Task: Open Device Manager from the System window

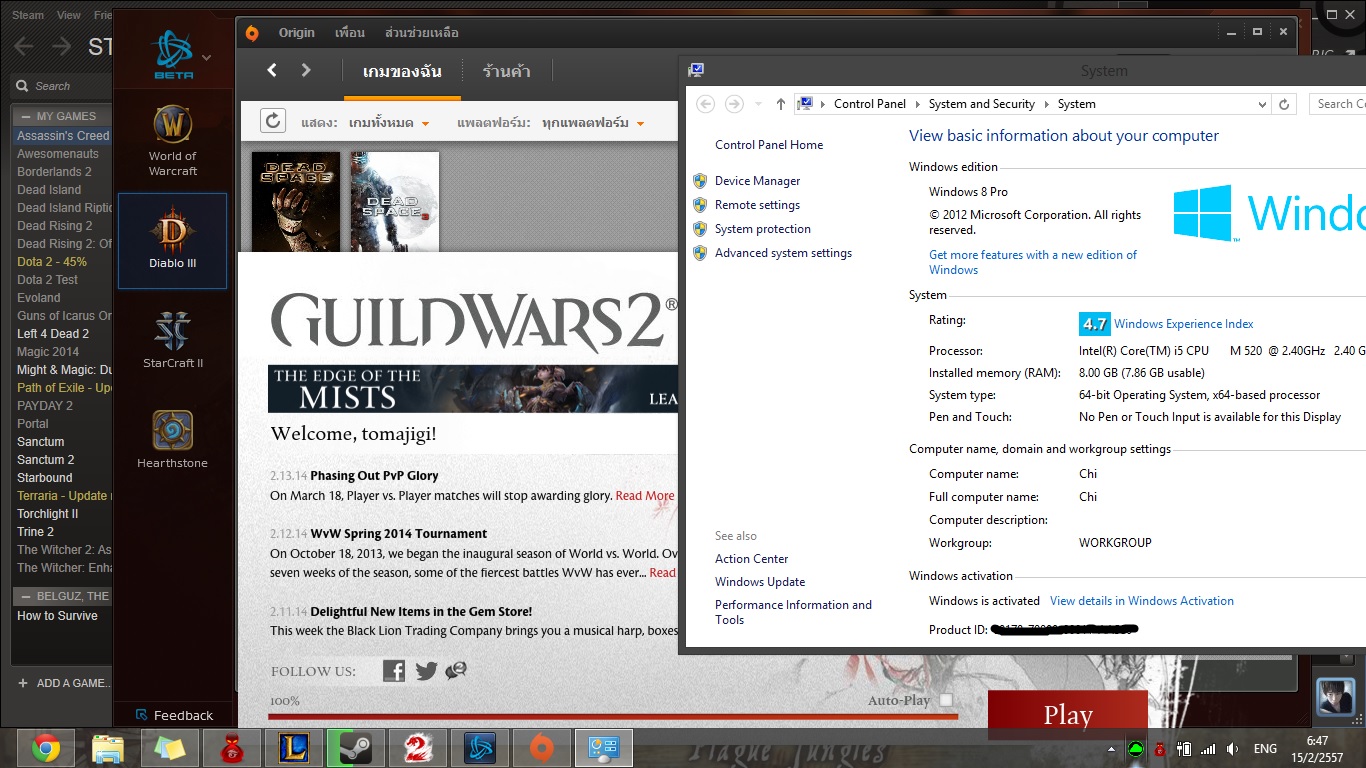Action: [x=757, y=181]
